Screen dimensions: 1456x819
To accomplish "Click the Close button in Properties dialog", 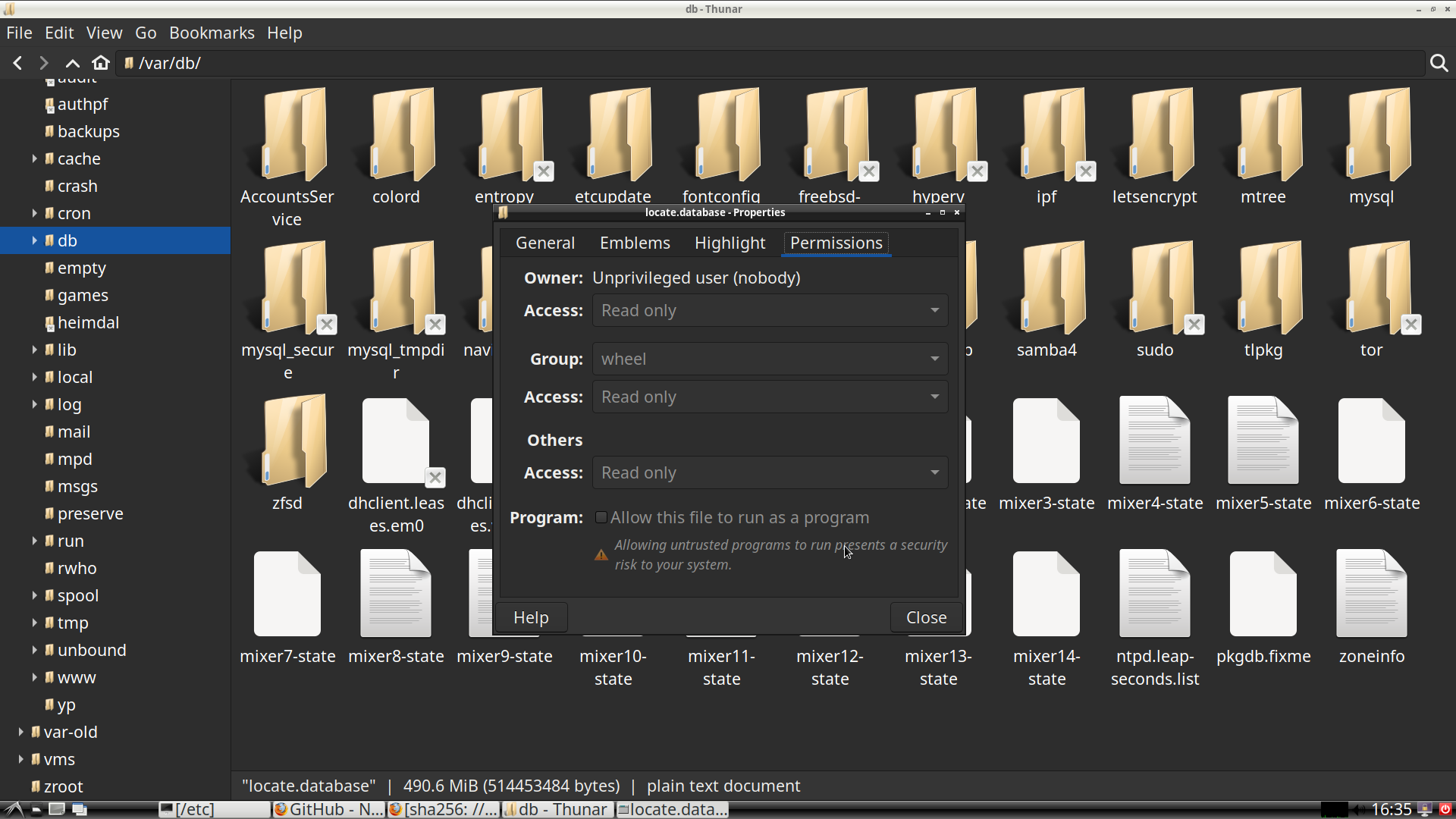I will 926,617.
